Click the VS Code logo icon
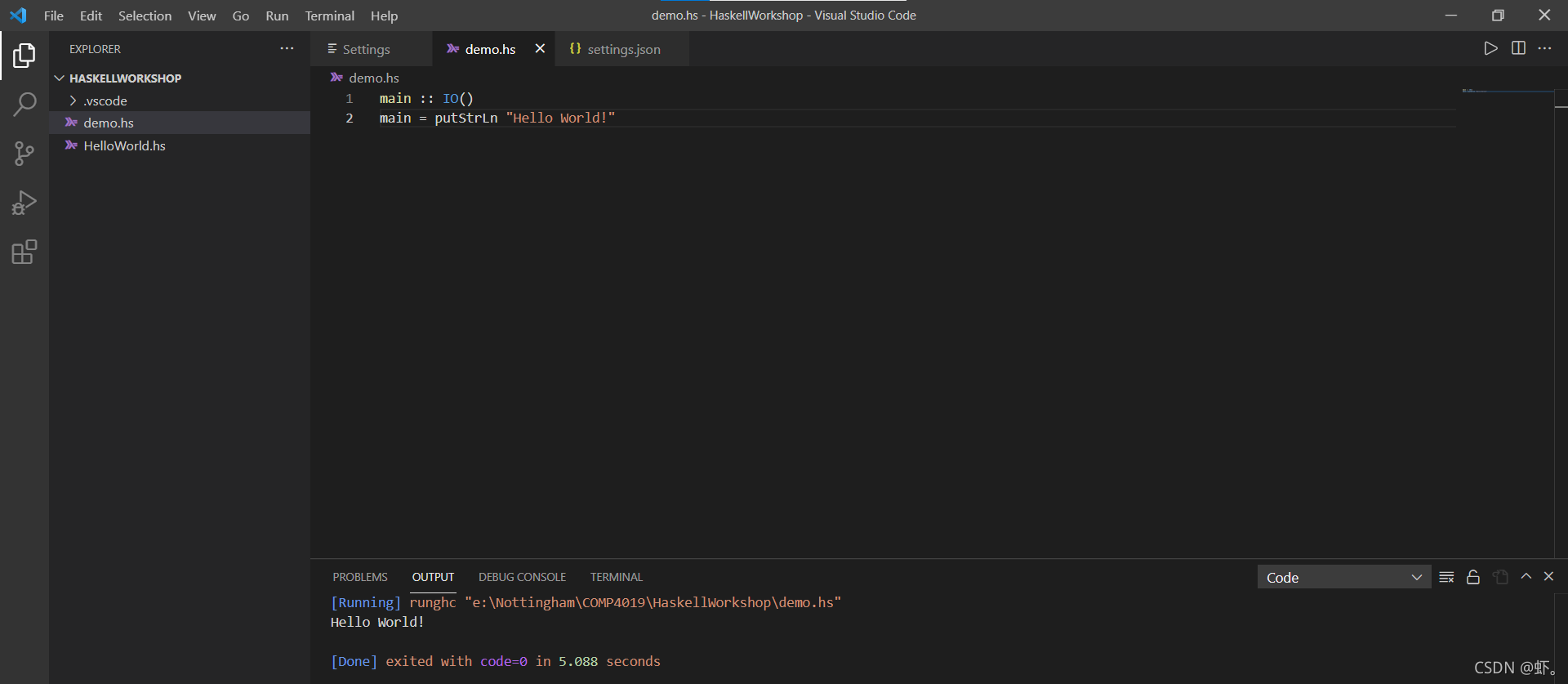The image size is (1568, 684). click(x=18, y=16)
